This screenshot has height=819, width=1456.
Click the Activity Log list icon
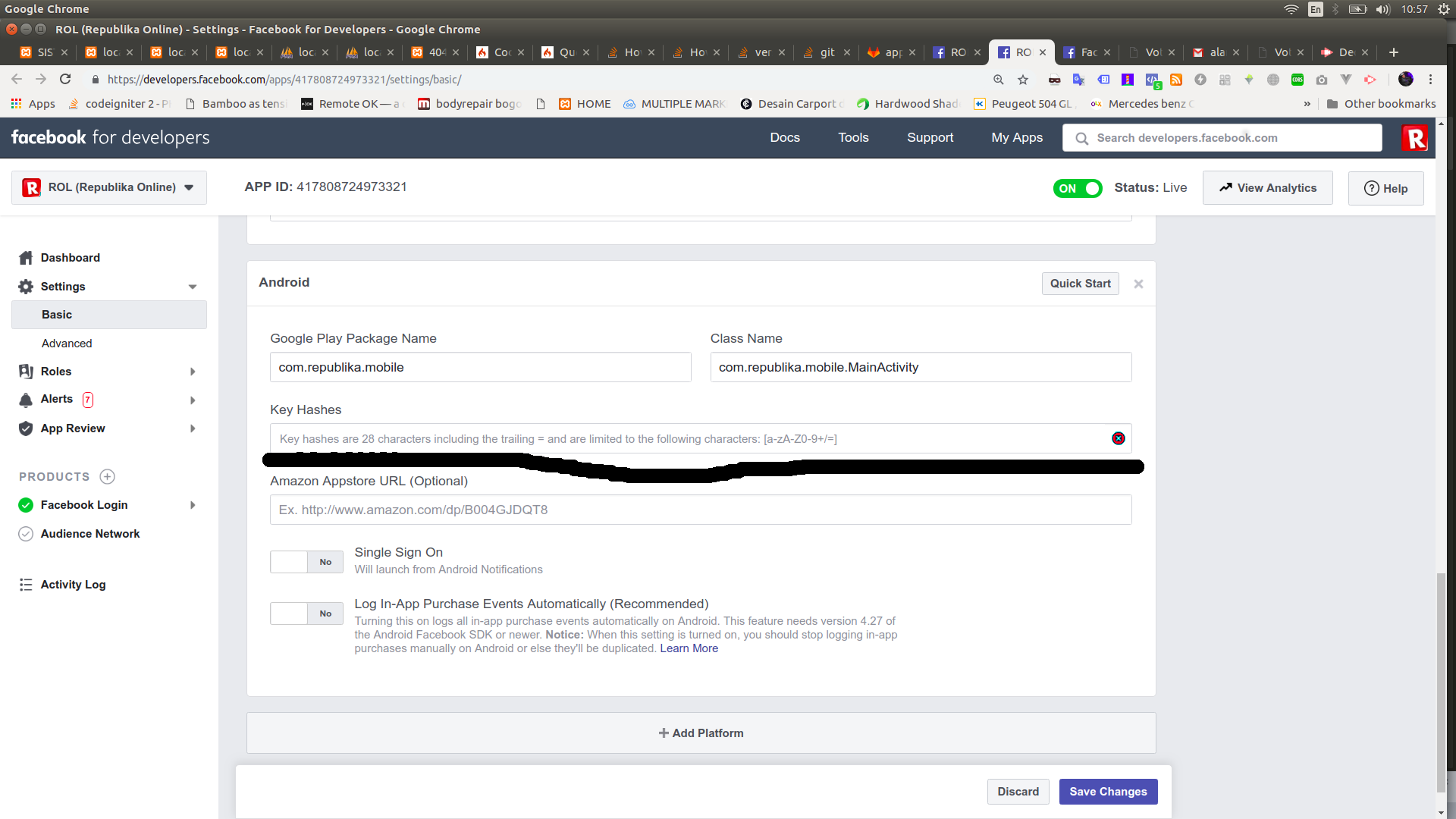click(x=26, y=585)
